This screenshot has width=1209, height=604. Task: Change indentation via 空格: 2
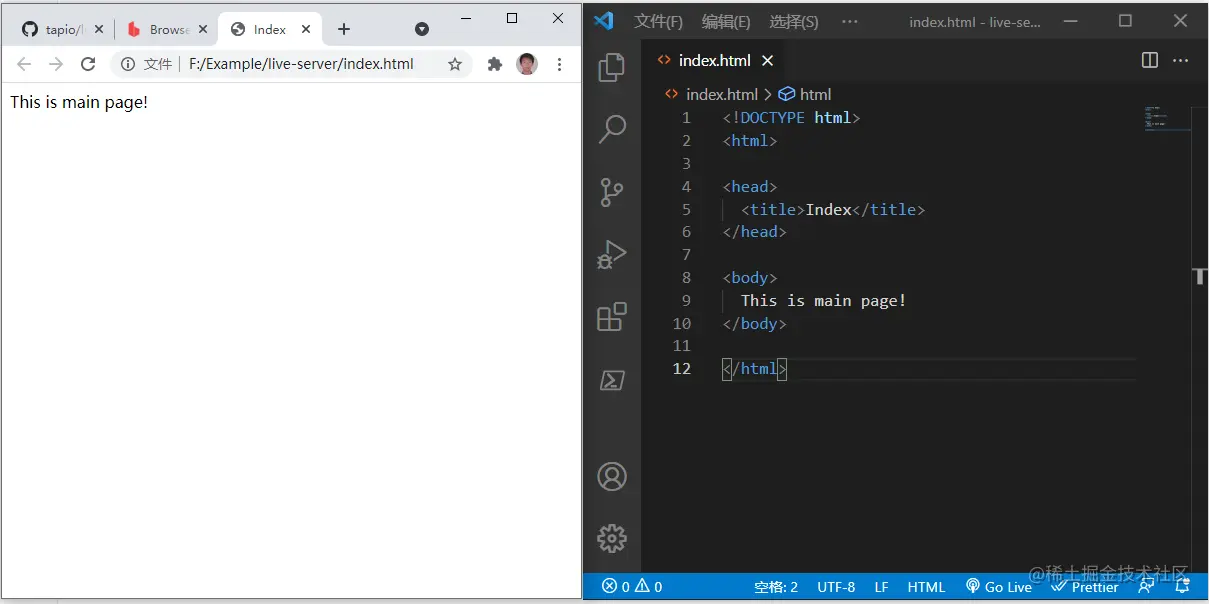coord(776,587)
